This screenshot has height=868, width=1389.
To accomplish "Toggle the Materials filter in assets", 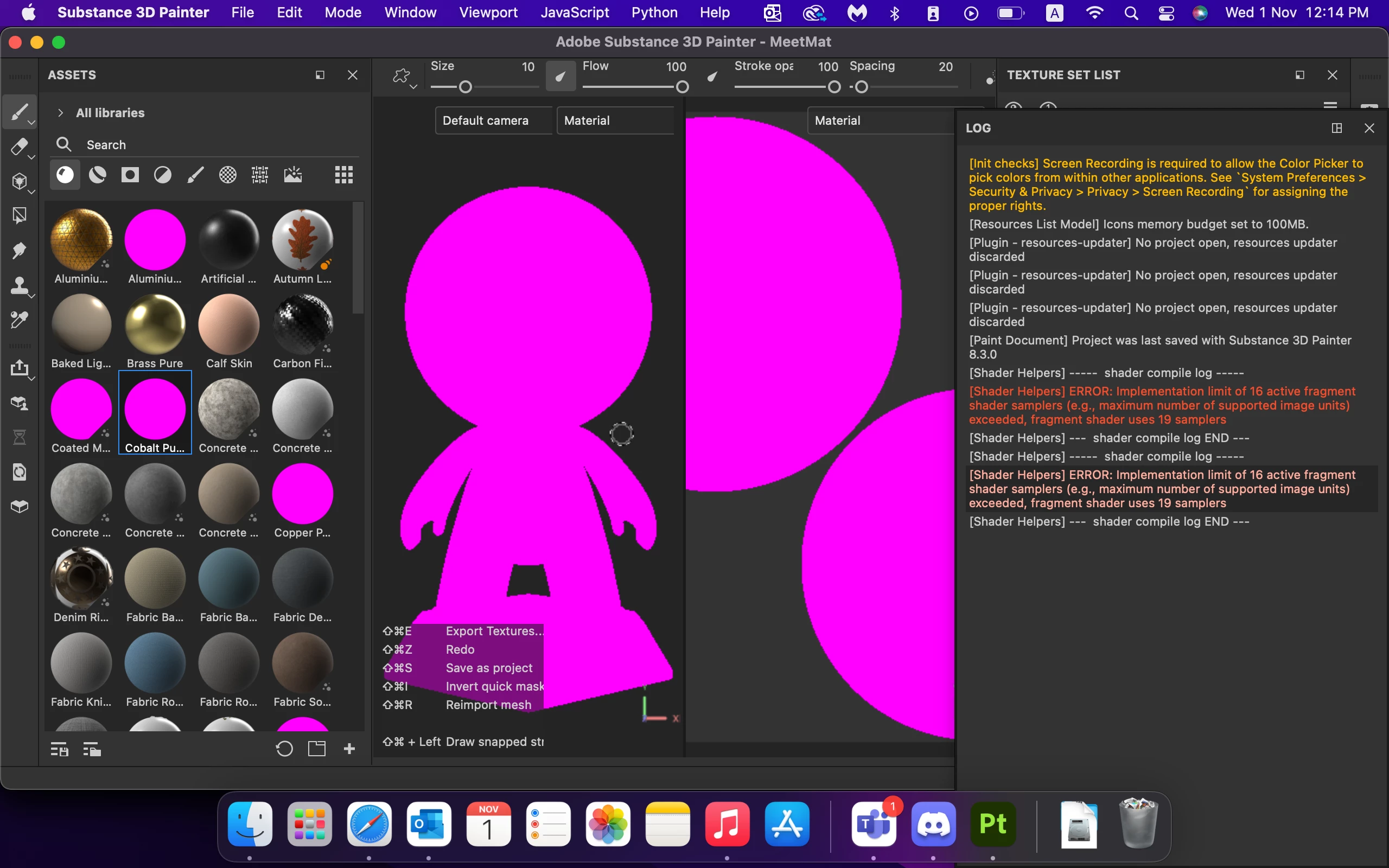I will (x=65, y=175).
